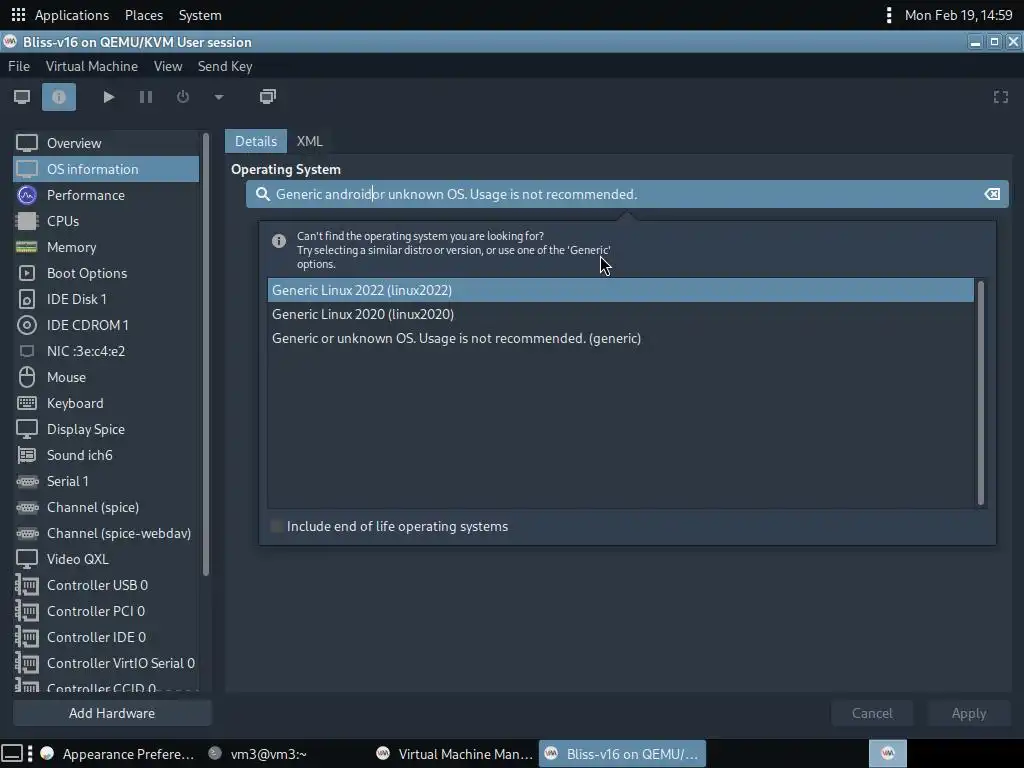
Task: Click the Bliss-v16 taskbar window button
Action: point(622,754)
